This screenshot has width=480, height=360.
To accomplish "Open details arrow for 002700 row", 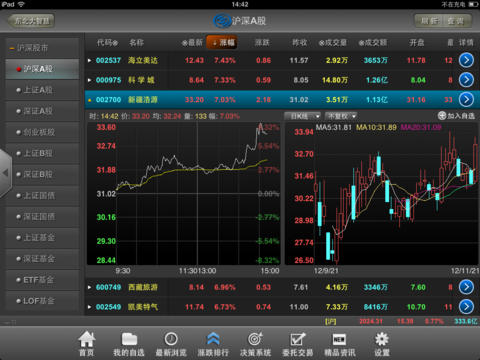I will pos(466,99).
